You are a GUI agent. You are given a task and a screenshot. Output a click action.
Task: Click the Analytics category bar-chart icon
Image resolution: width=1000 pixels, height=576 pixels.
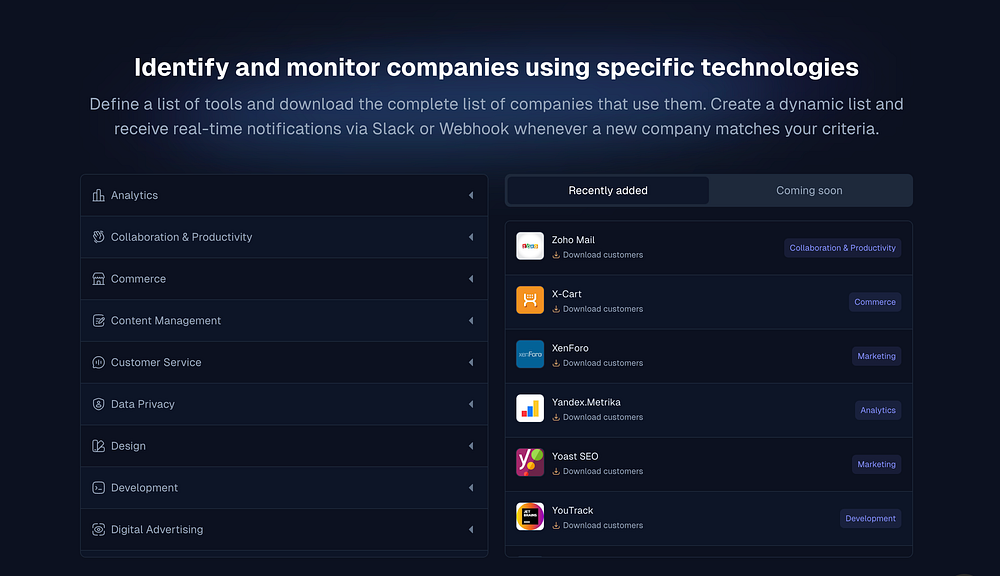point(98,195)
